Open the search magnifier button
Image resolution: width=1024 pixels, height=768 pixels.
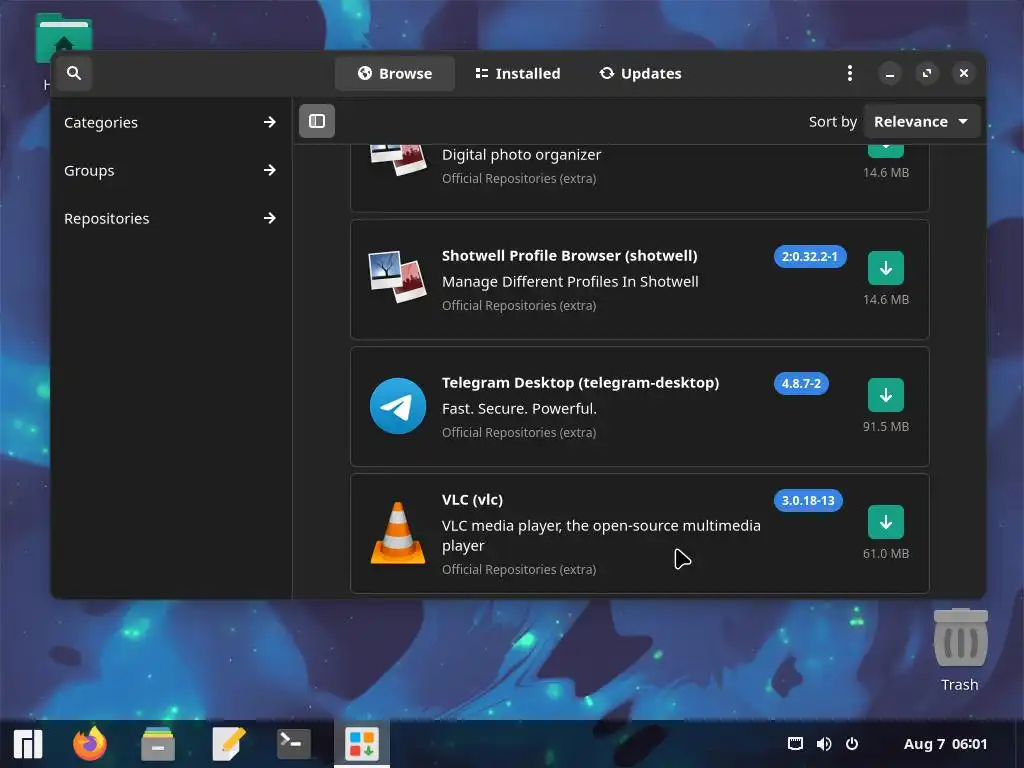point(74,73)
